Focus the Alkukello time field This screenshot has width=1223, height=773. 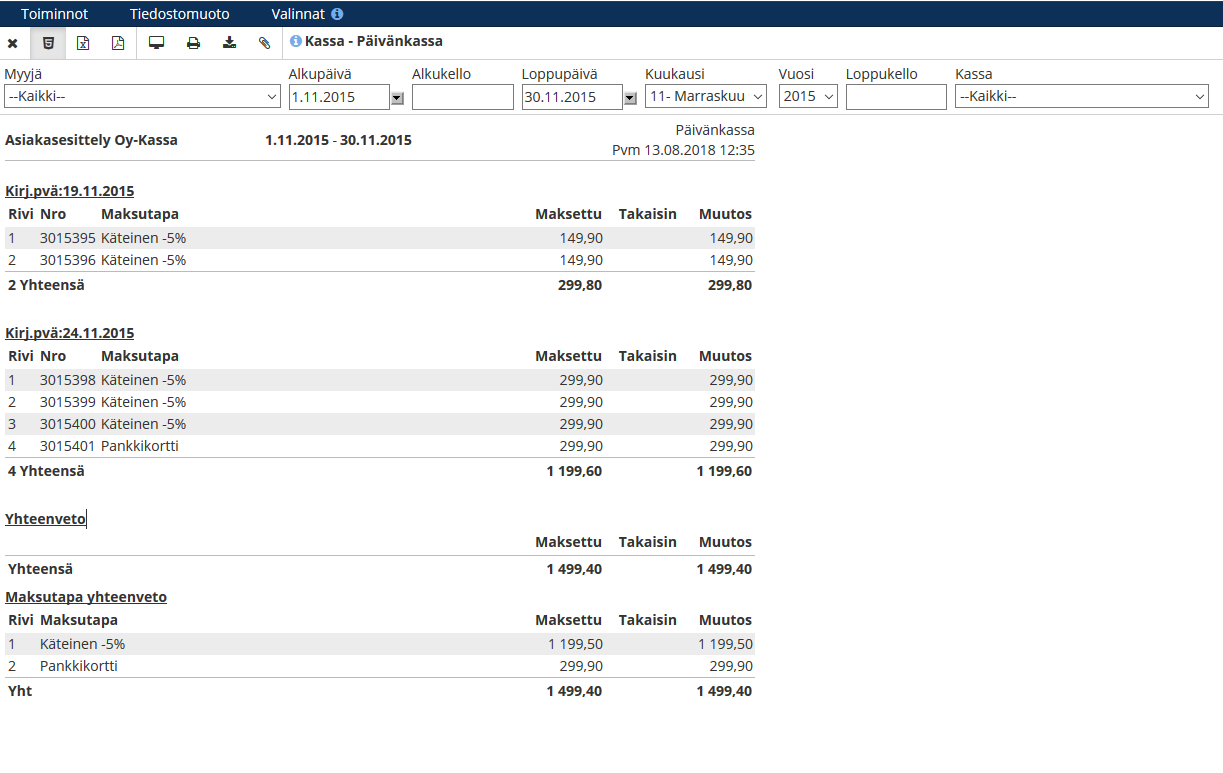pyautogui.click(x=462, y=97)
